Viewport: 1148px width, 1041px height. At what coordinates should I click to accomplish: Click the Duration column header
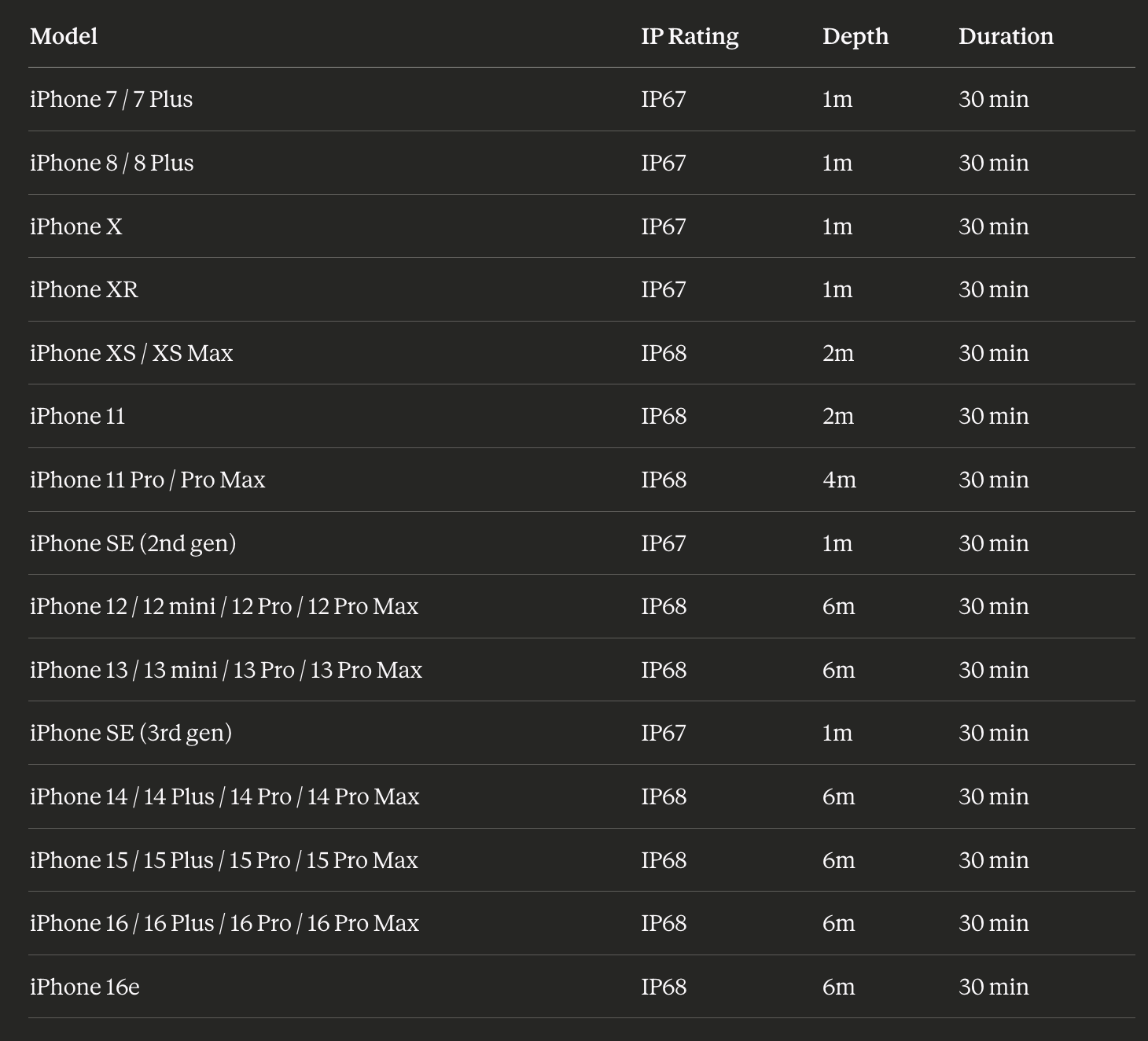(x=1006, y=36)
